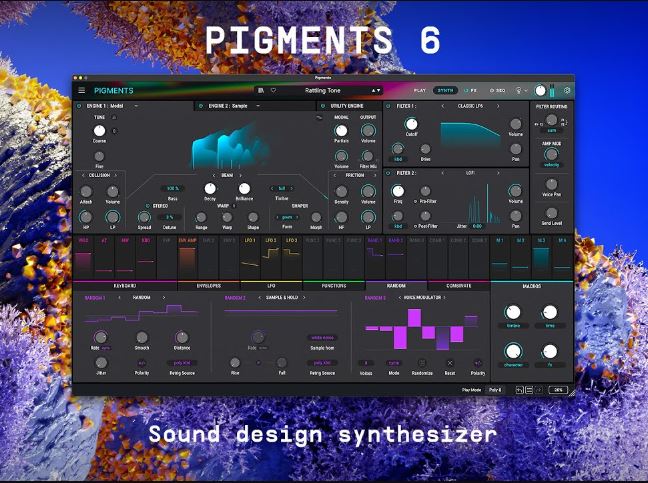Select previous Collusion exciter with left arrow
Screen dimensions: 648x483
coord(83,176)
